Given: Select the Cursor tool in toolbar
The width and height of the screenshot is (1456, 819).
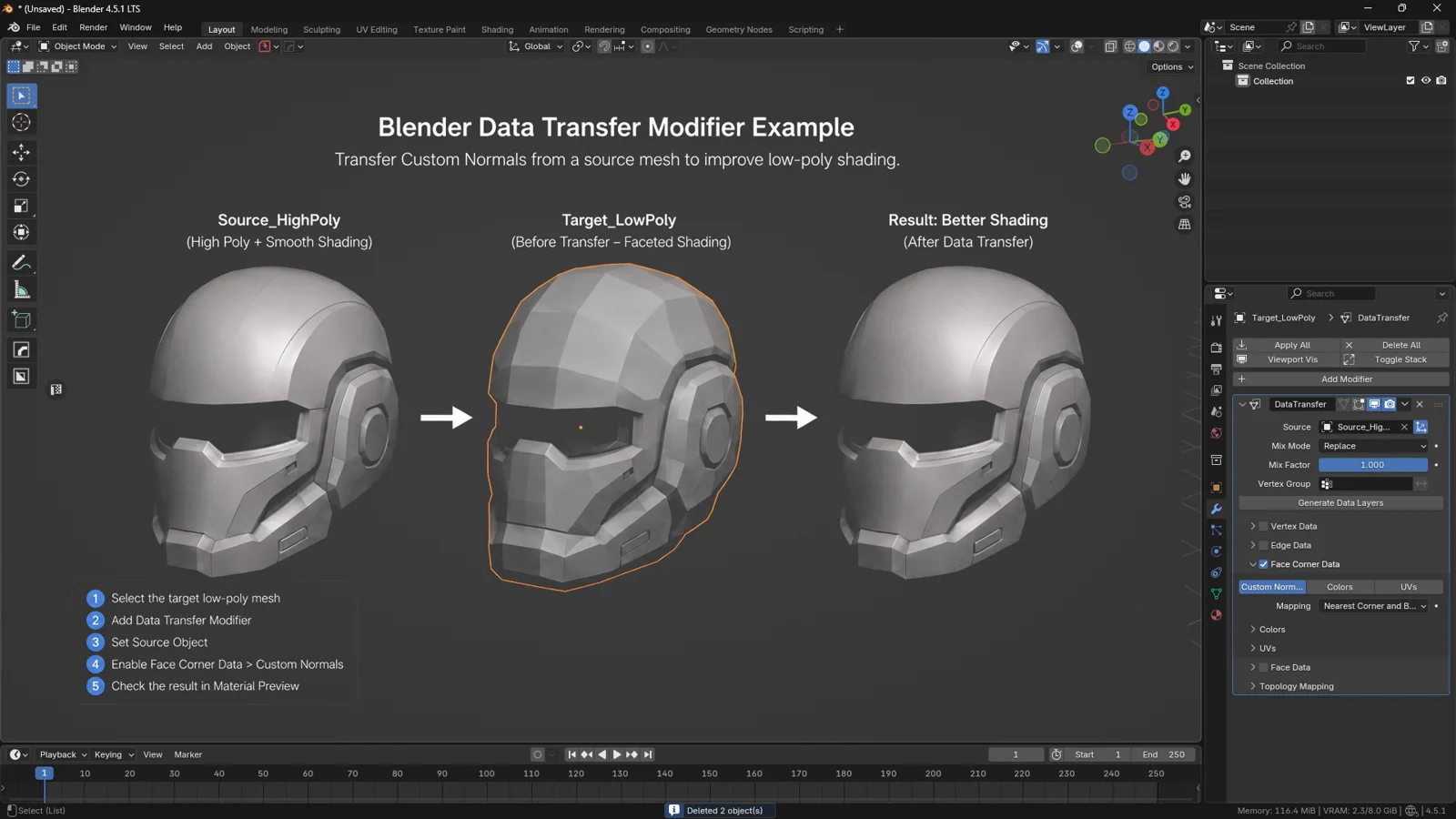Looking at the screenshot, I should (21, 123).
